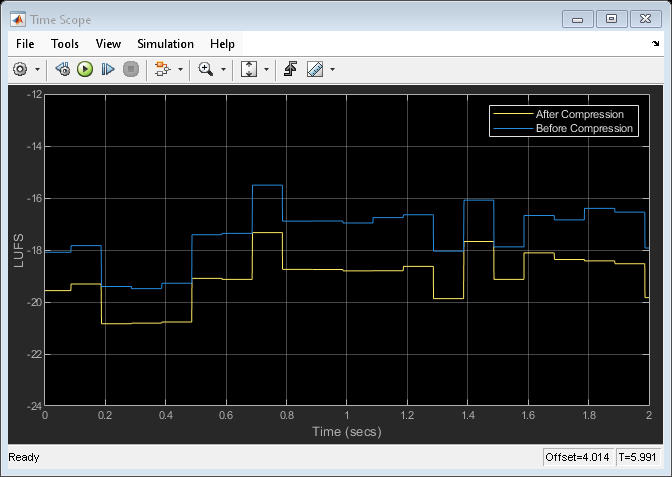Screen dimensions: 672x477
Task: Click the LUFS y-axis label
Action: pyautogui.click(x=18, y=250)
